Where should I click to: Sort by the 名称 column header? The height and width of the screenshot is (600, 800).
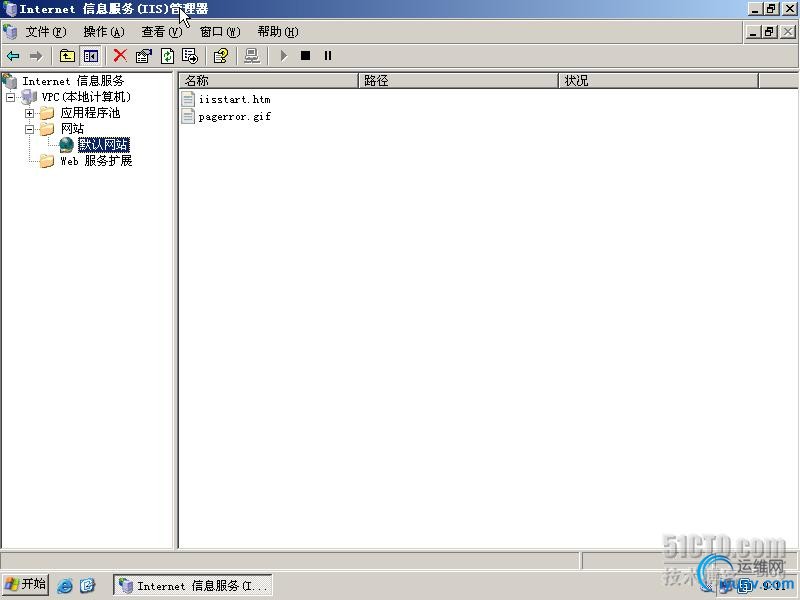pyautogui.click(x=269, y=81)
